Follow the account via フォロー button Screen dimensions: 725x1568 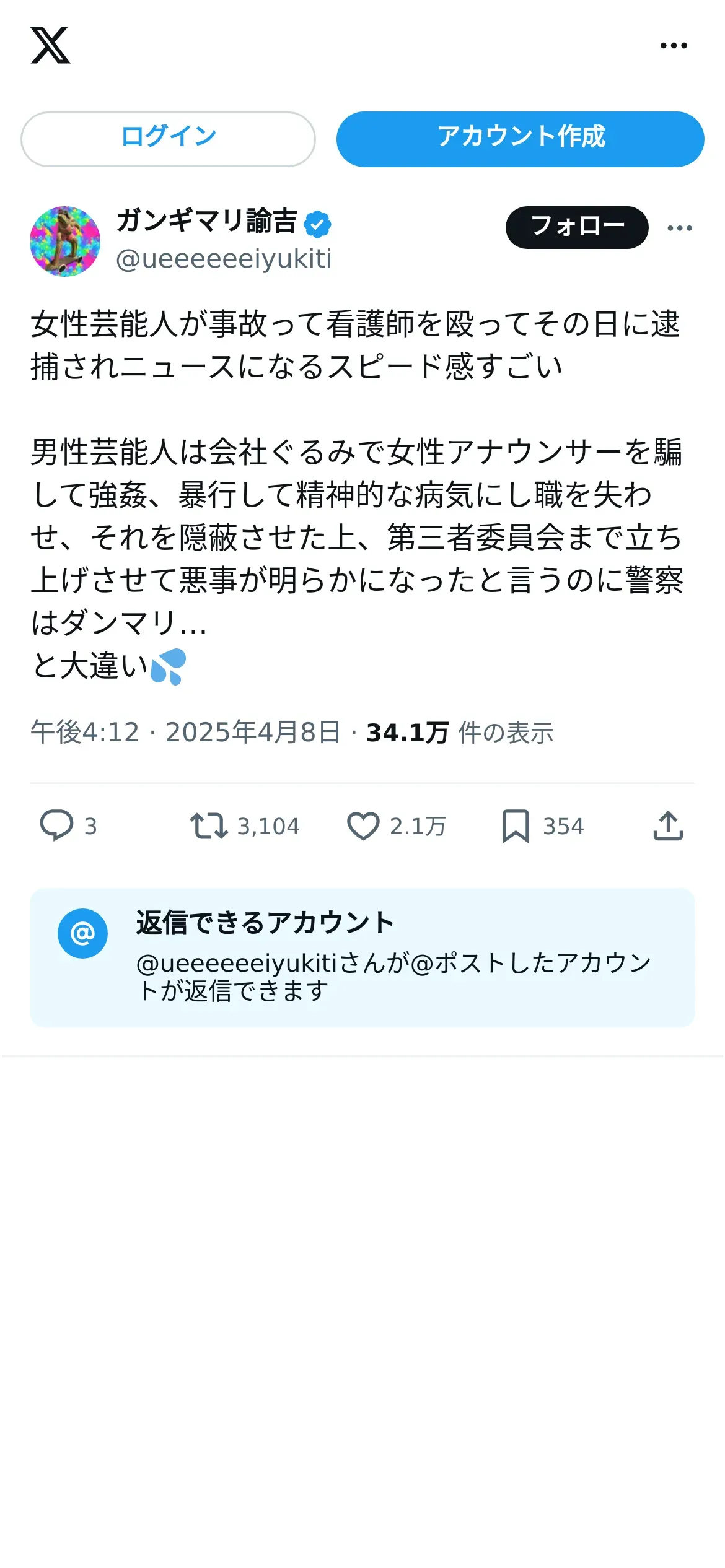(x=577, y=227)
